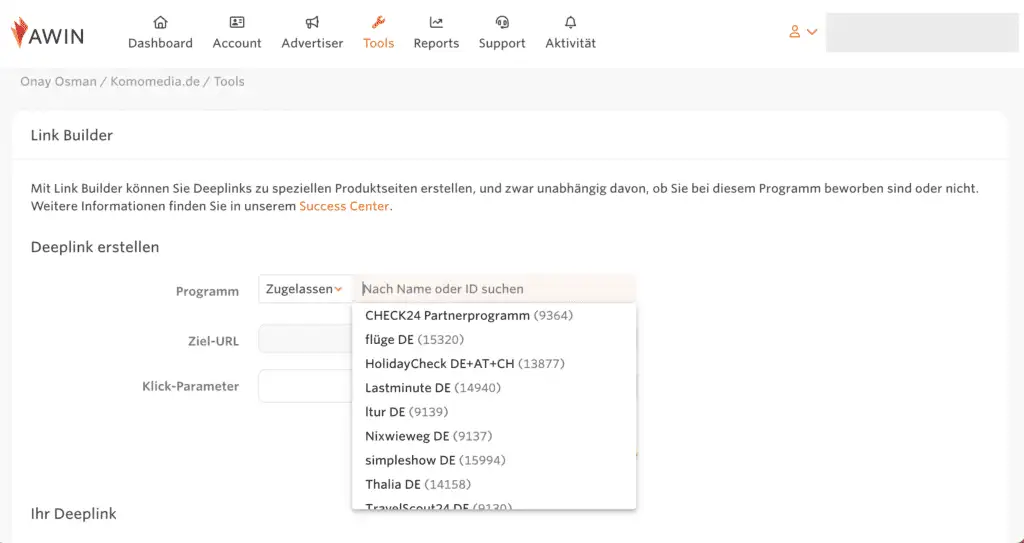Viewport: 1024px width, 543px height.
Task: Select HolidayCheck DE+AT+CH (13877) option
Action: [x=494, y=363]
